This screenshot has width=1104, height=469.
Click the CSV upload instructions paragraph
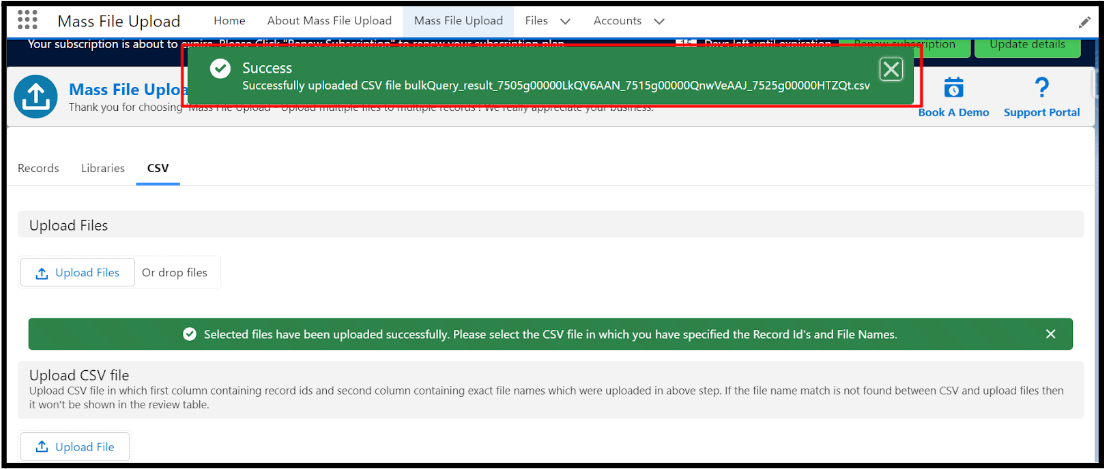(546, 397)
